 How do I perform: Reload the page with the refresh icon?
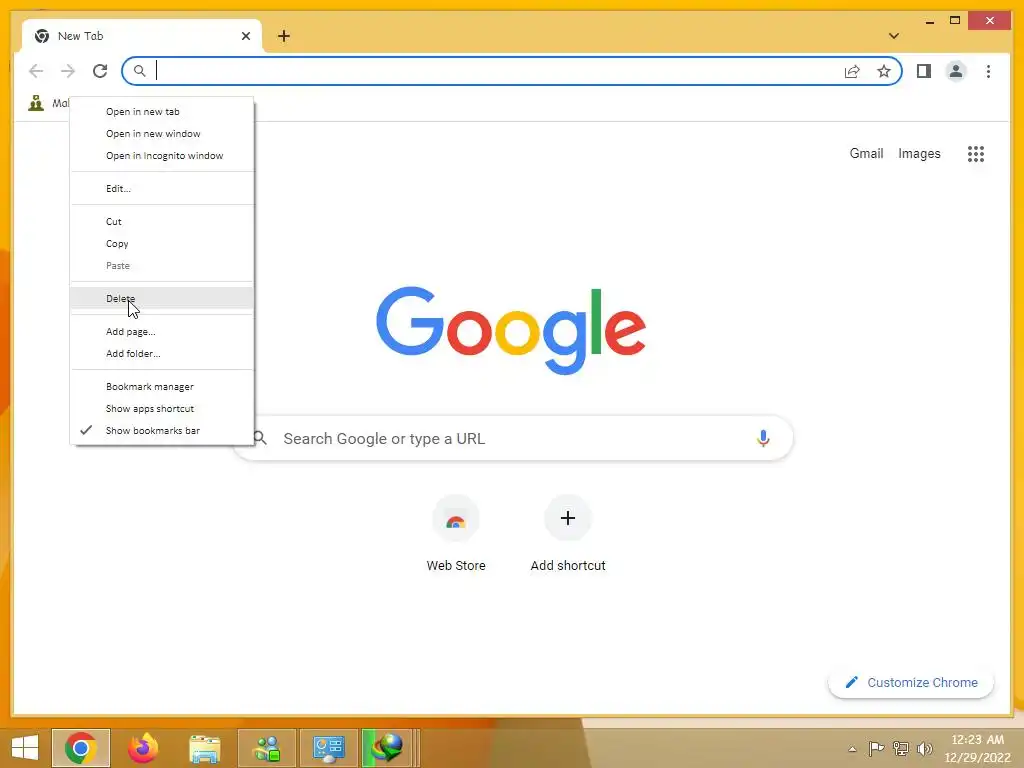pyautogui.click(x=100, y=71)
